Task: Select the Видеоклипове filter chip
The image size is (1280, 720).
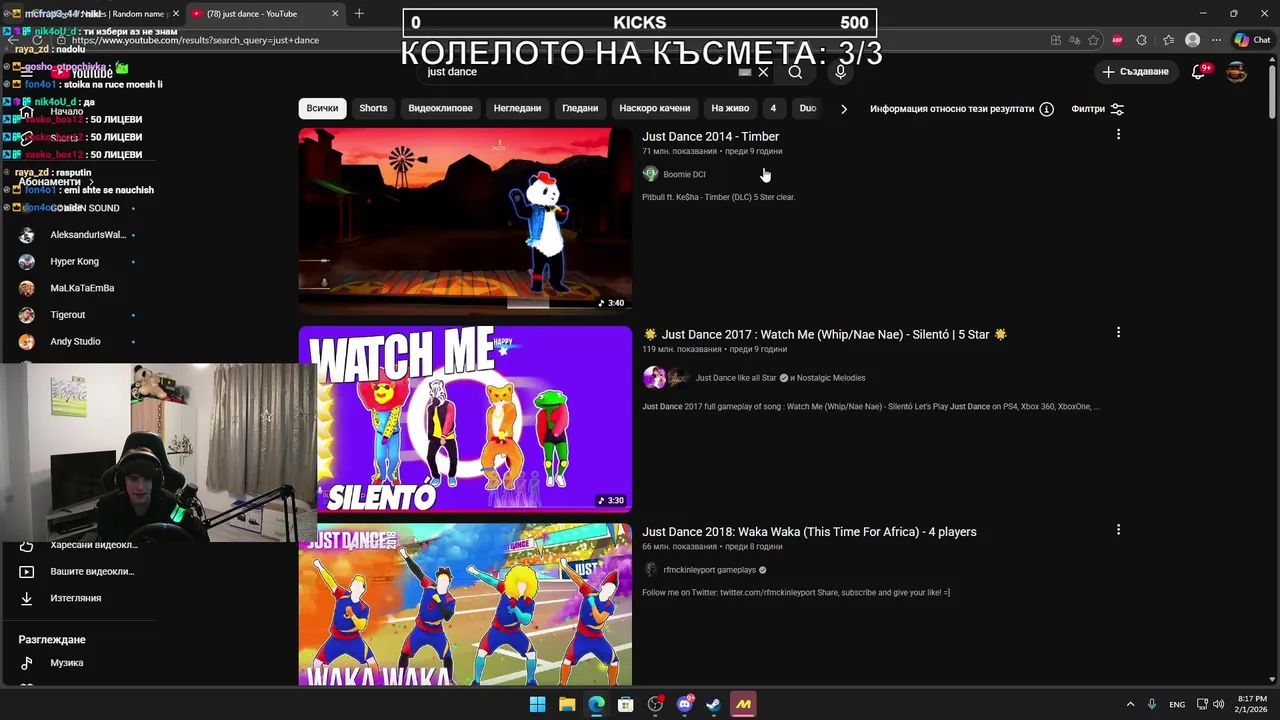Action: (440, 108)
